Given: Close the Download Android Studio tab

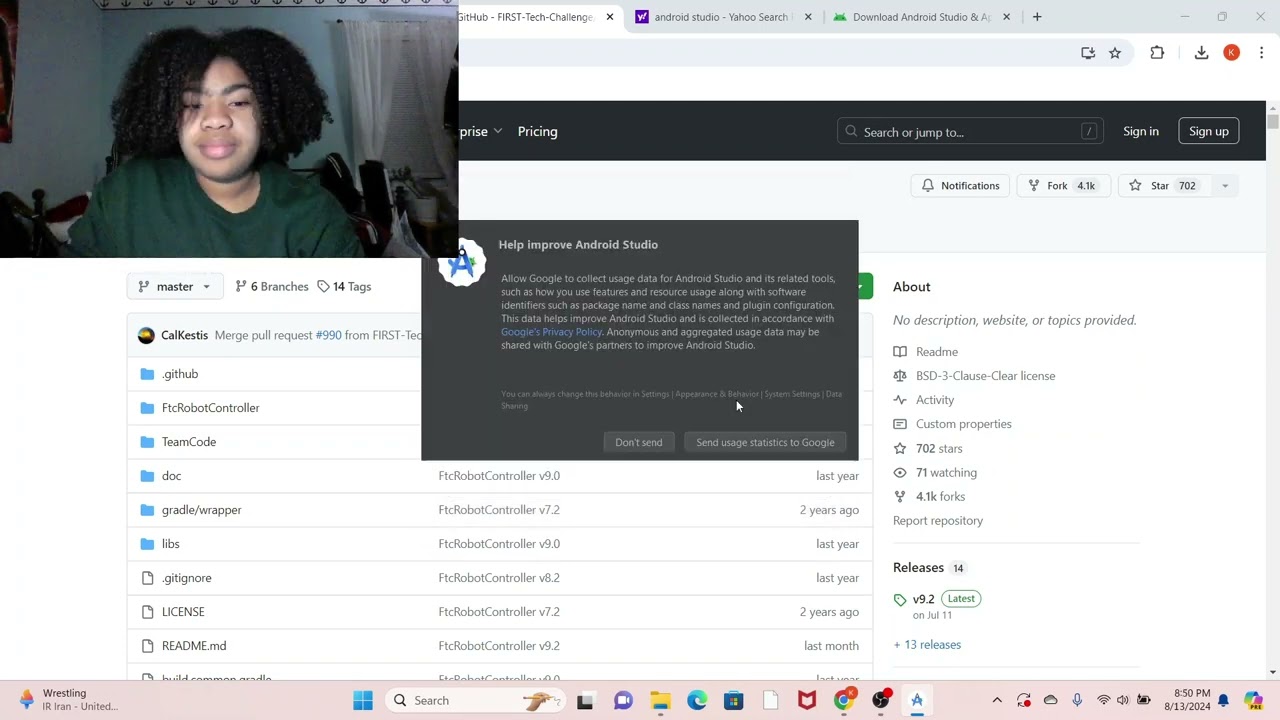Looking at the screenshot, I should 1006,17.
